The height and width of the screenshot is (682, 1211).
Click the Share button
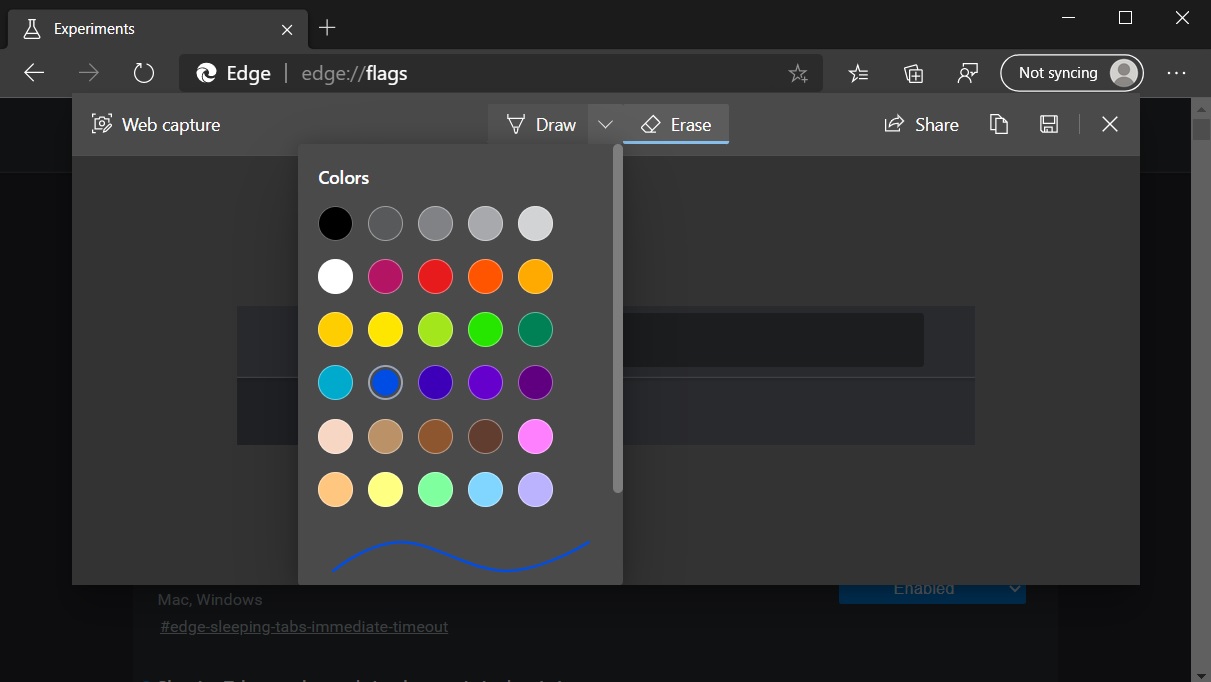[922, 124]
